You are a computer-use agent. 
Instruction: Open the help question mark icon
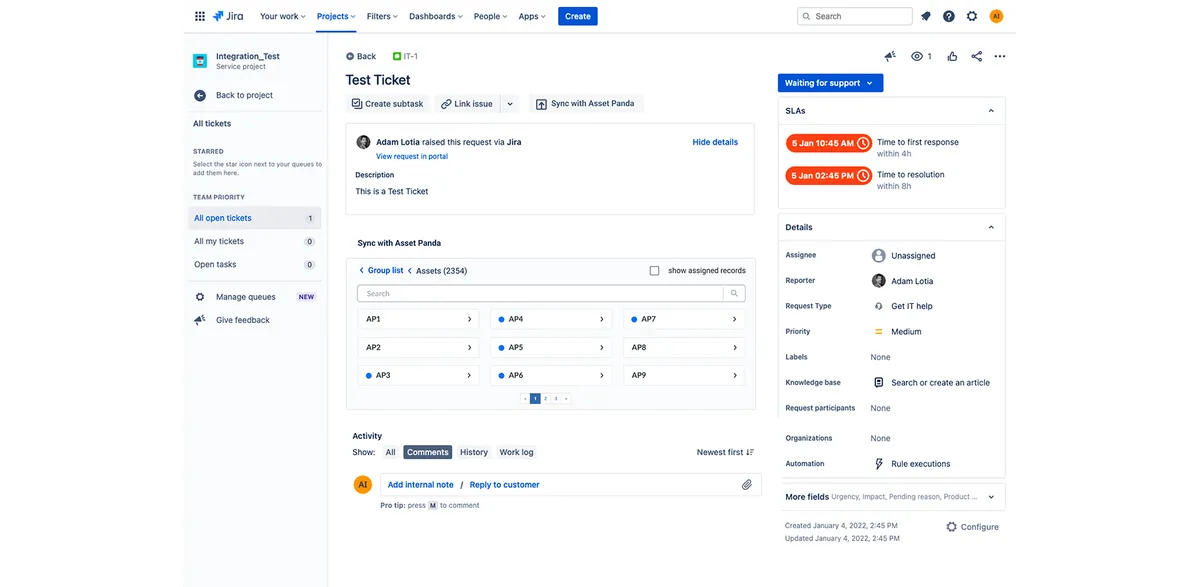[949, 16]
